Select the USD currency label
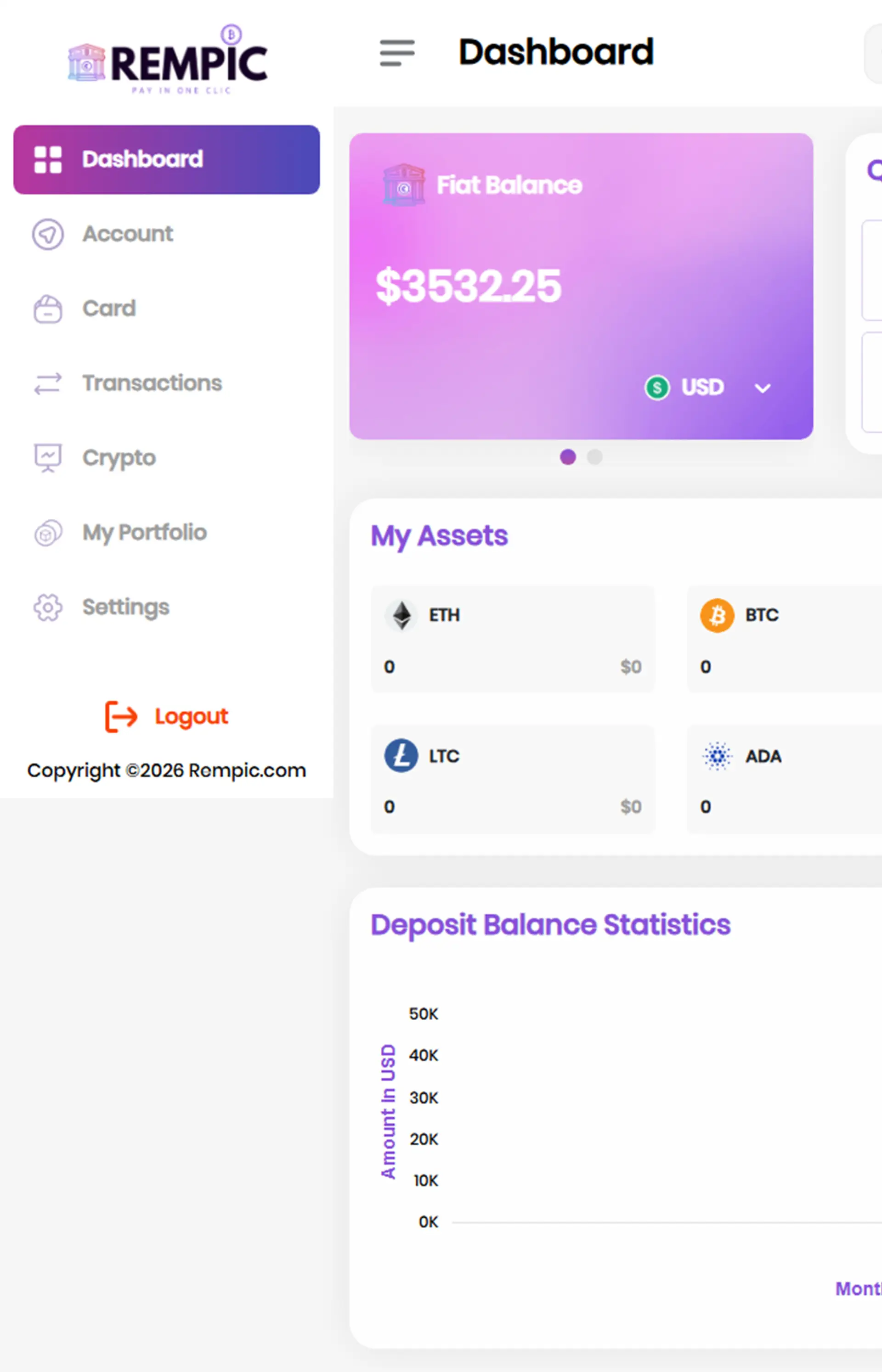 click(702, 388)
